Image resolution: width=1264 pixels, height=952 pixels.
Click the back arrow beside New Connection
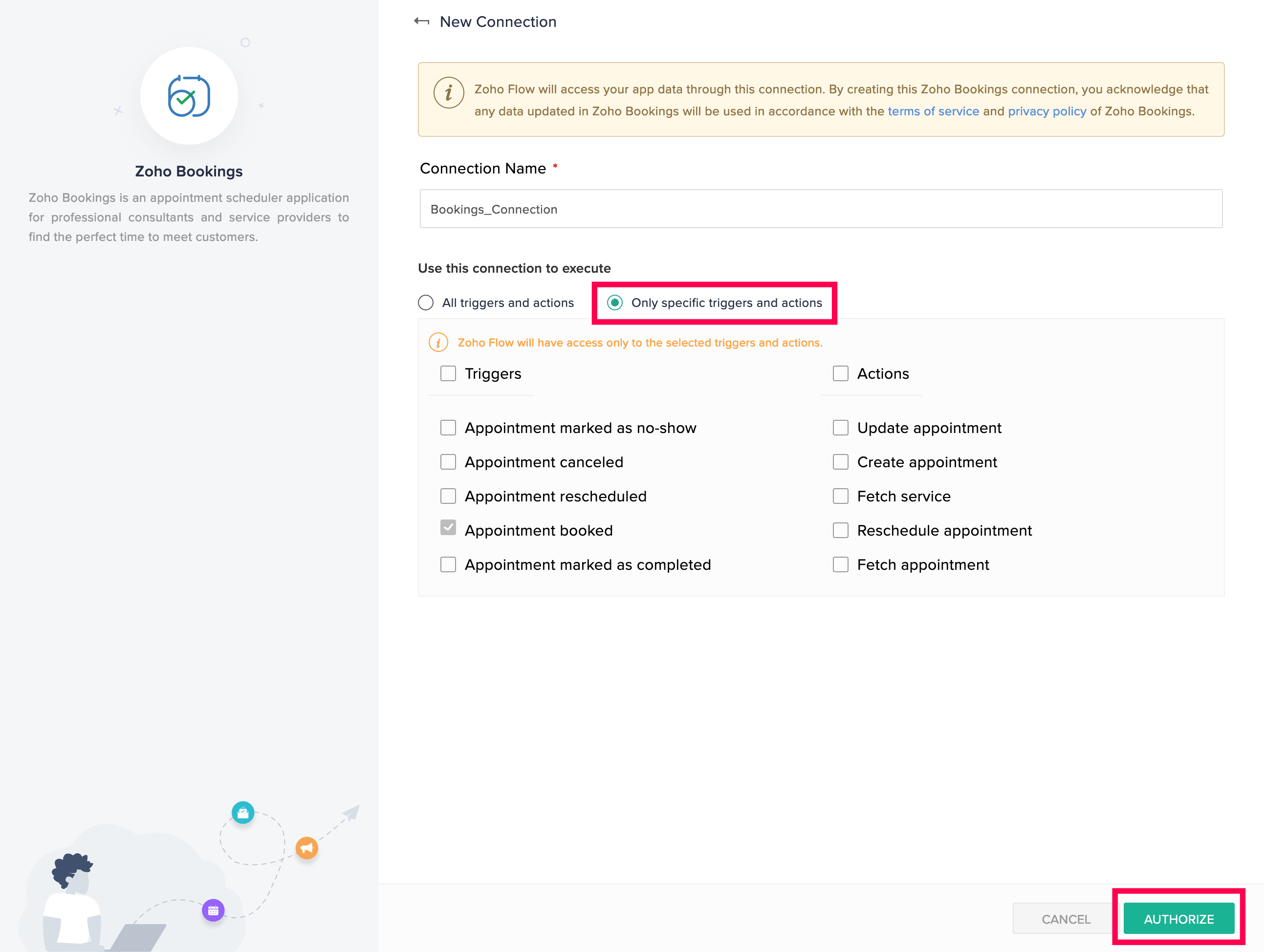[x=422, y=22]
